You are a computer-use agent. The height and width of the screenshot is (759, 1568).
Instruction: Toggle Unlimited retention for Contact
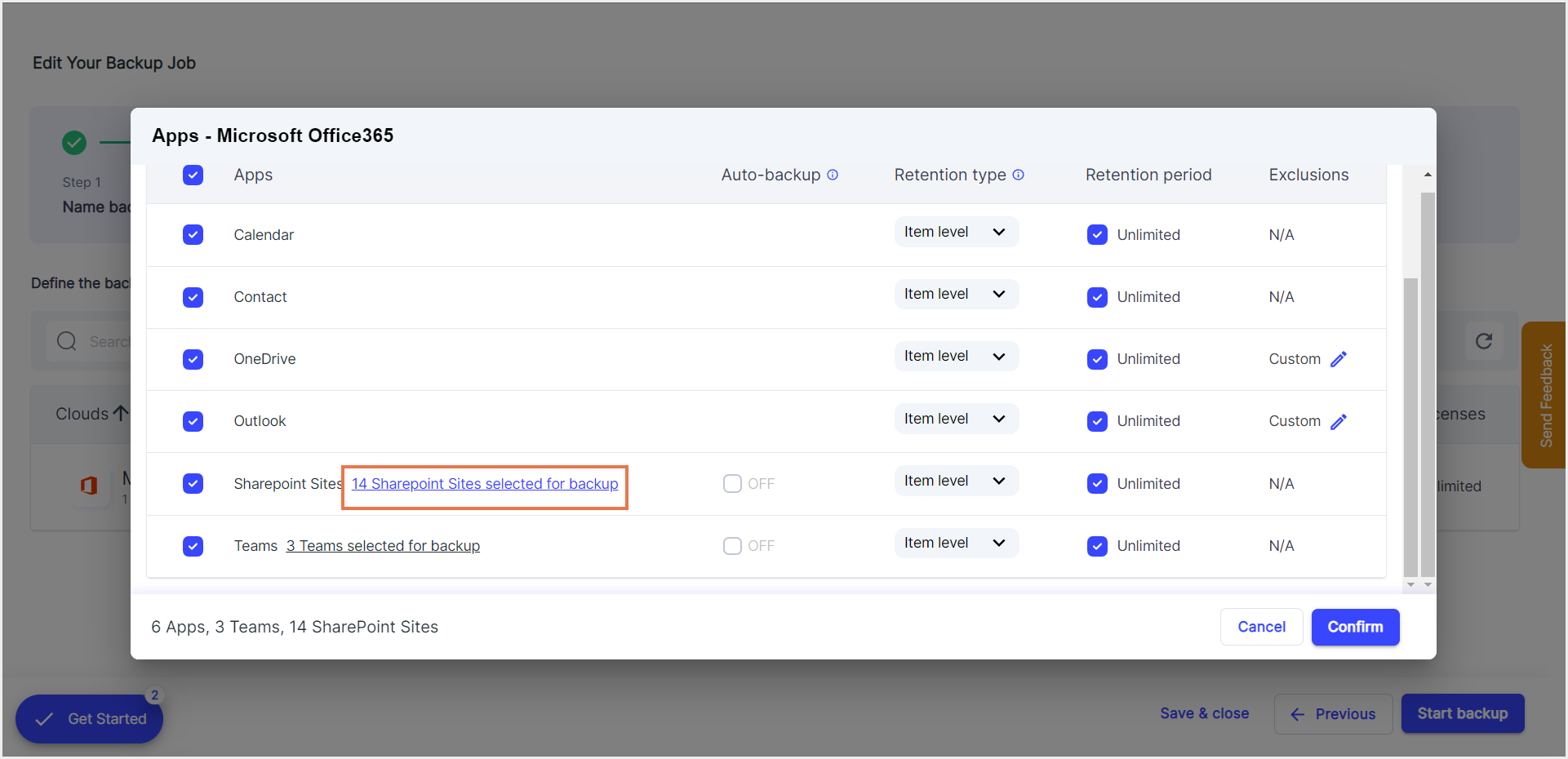click(x=1098, y=297)
